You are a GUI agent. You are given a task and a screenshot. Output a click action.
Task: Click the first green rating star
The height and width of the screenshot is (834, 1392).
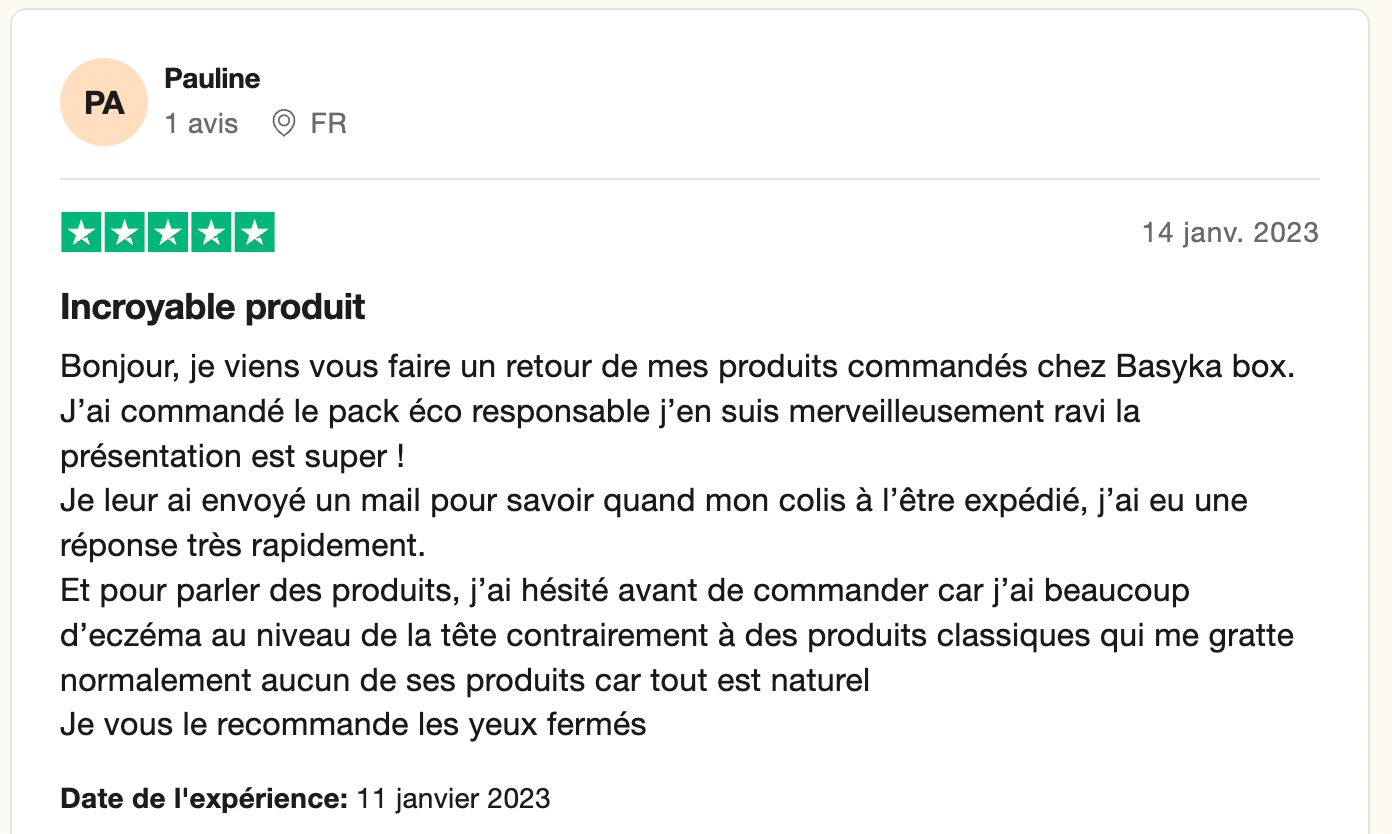82,233
